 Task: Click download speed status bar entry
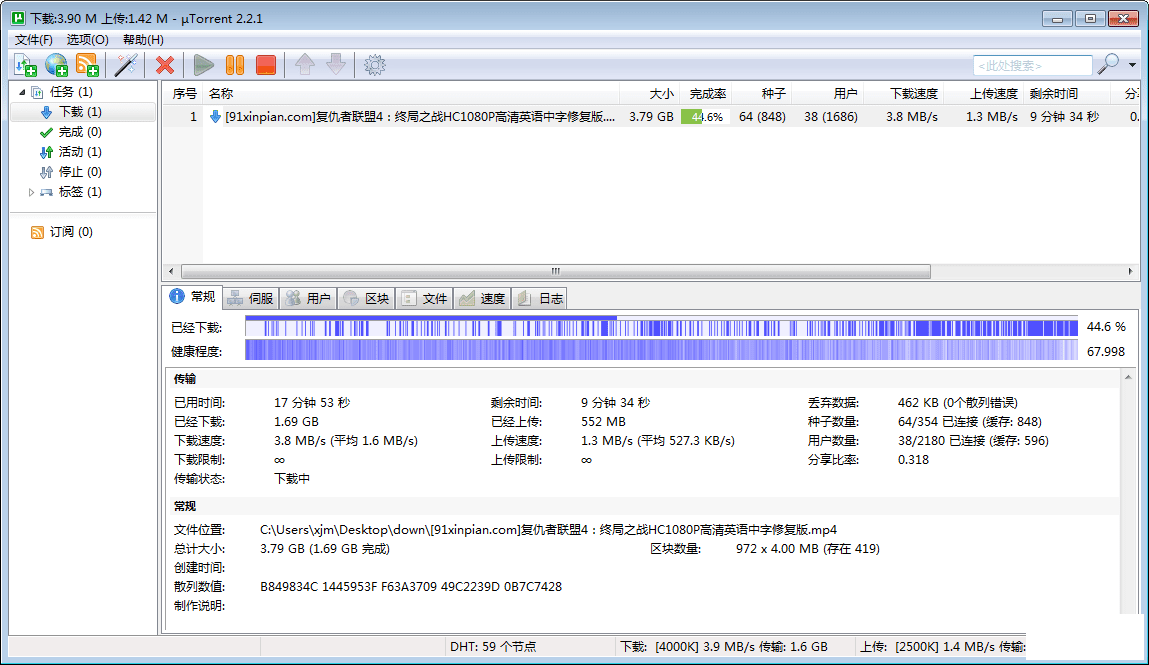[x=724, y=647]
